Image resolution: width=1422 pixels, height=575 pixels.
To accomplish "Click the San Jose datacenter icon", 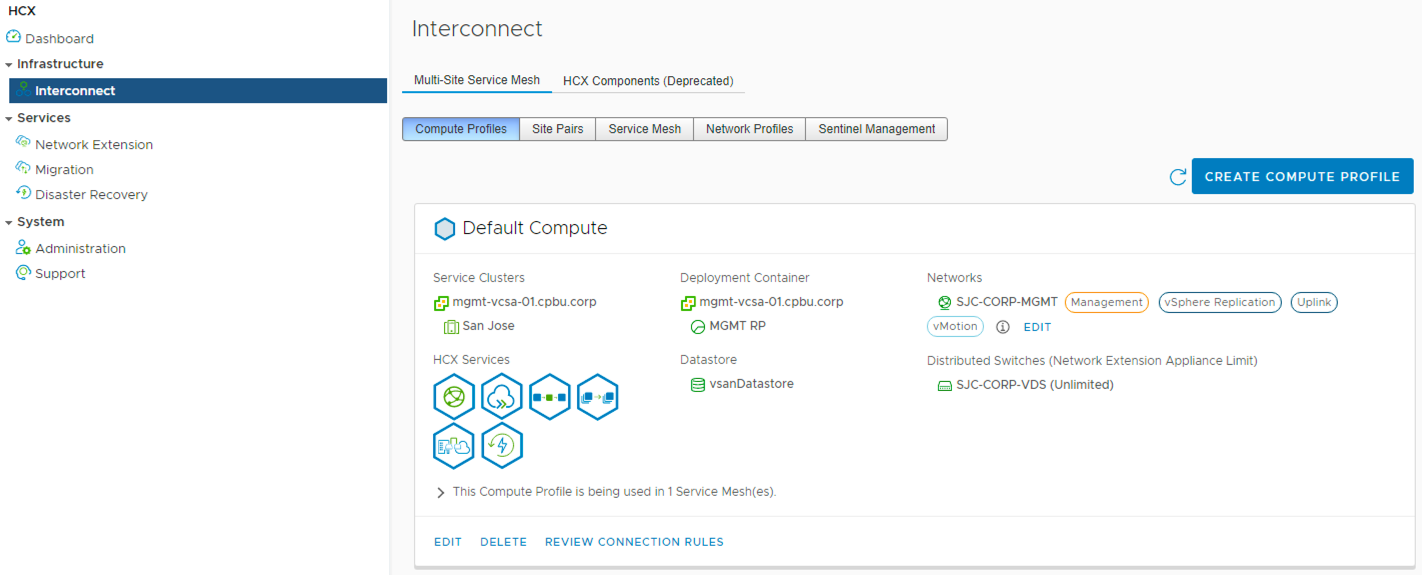I will [x=451, y=326].
